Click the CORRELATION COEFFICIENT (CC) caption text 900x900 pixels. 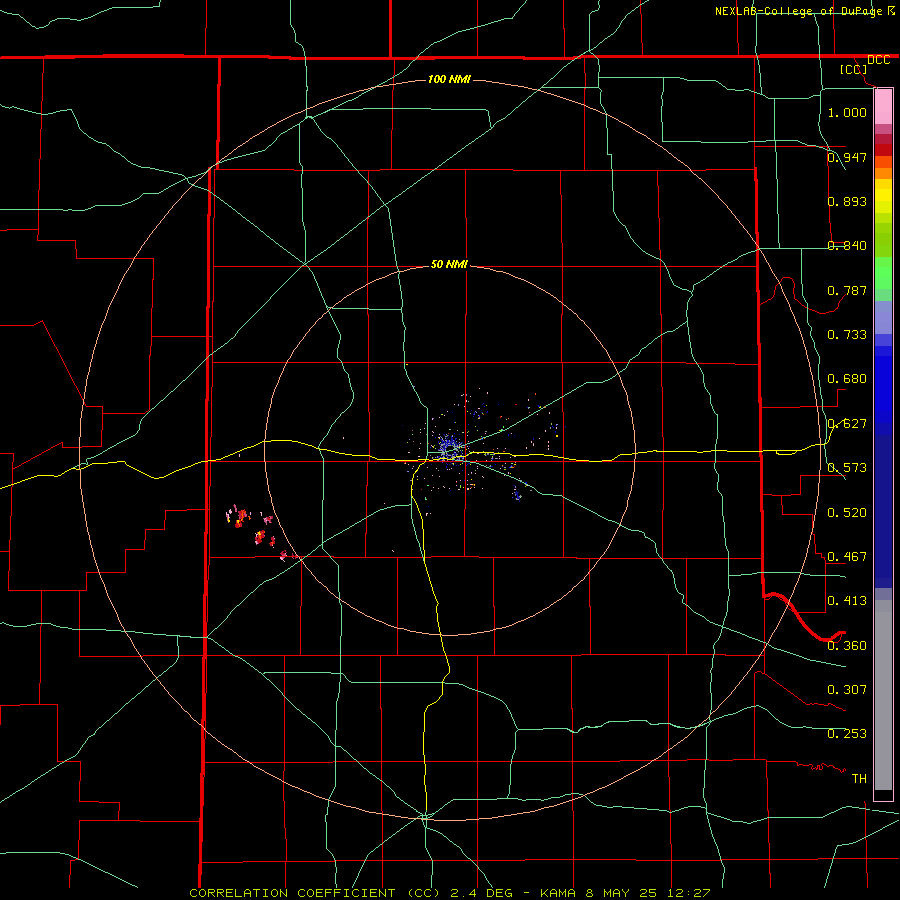click(315, 893)
